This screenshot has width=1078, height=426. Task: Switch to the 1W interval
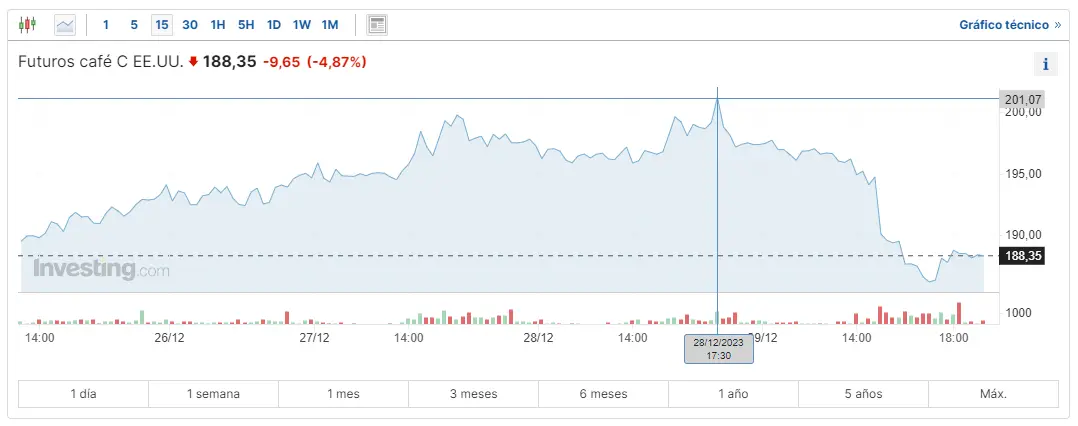click(303, 24)
